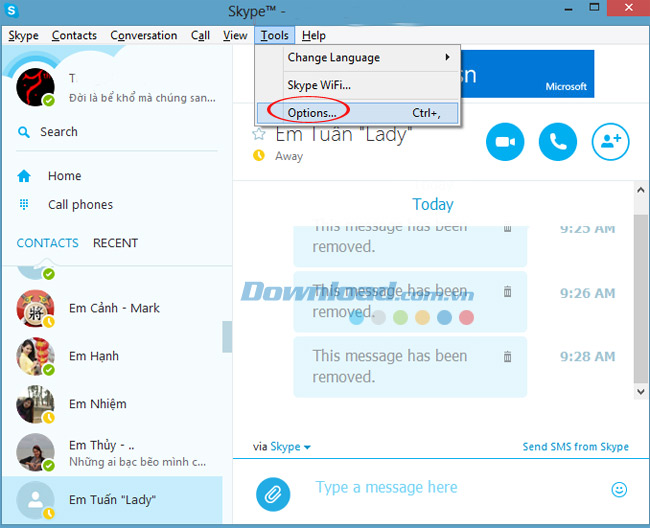Click your mood message text
This screenshot has height=528, width=650.
(142, 98)
